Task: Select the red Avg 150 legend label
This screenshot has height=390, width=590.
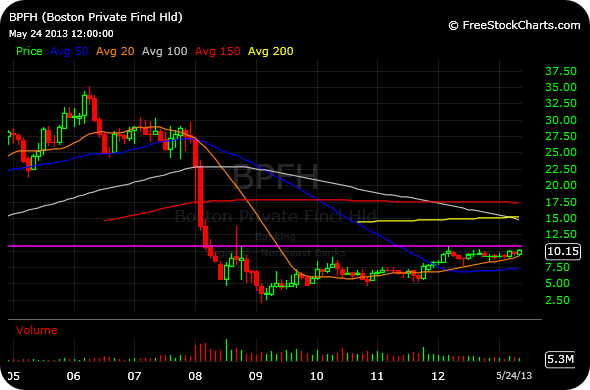Action: (x=217, y=51)
